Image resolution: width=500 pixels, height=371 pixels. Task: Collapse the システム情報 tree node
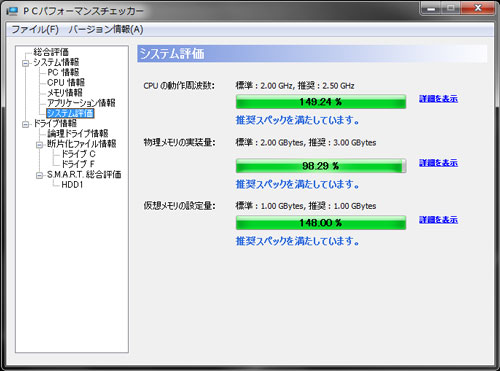pyautogui.click(x=25, y=63)
